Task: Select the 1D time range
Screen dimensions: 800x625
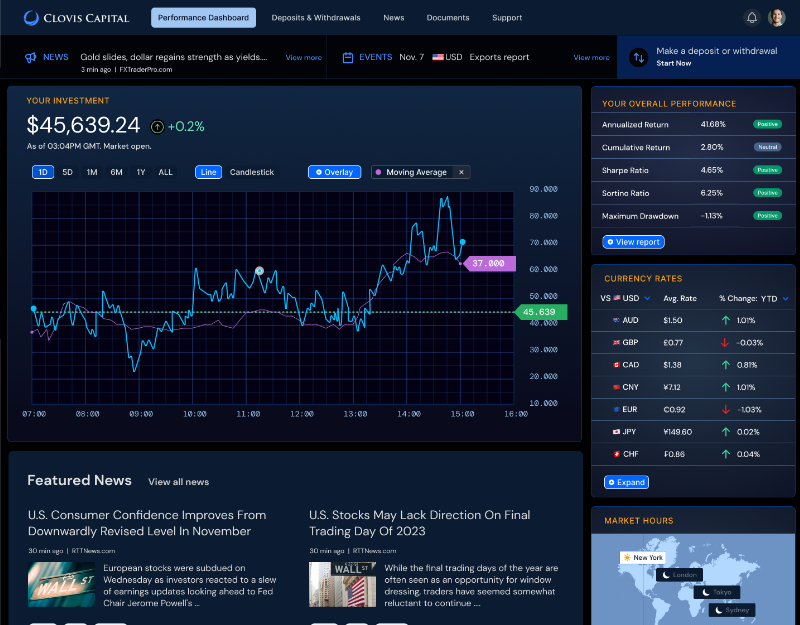Action: point(43,172)
